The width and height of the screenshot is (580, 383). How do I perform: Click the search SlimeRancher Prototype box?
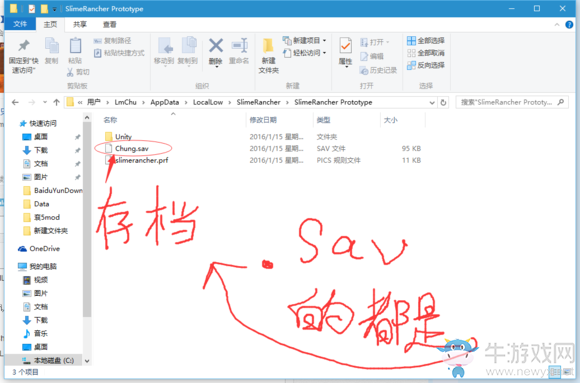512,102
